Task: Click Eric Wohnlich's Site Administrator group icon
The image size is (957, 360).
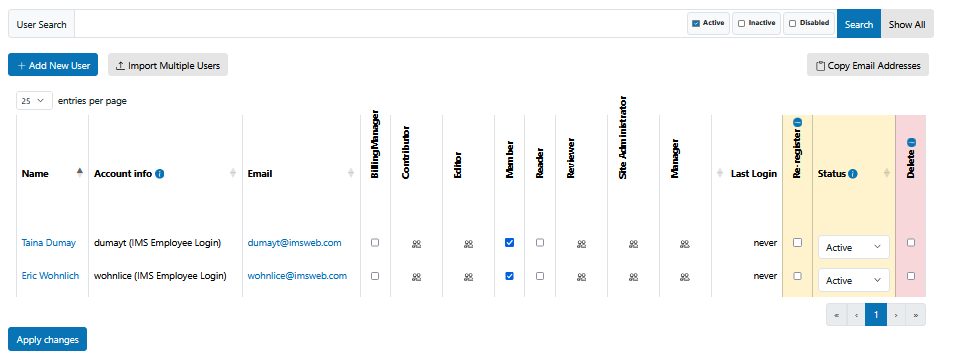Action: click(634, 276)
